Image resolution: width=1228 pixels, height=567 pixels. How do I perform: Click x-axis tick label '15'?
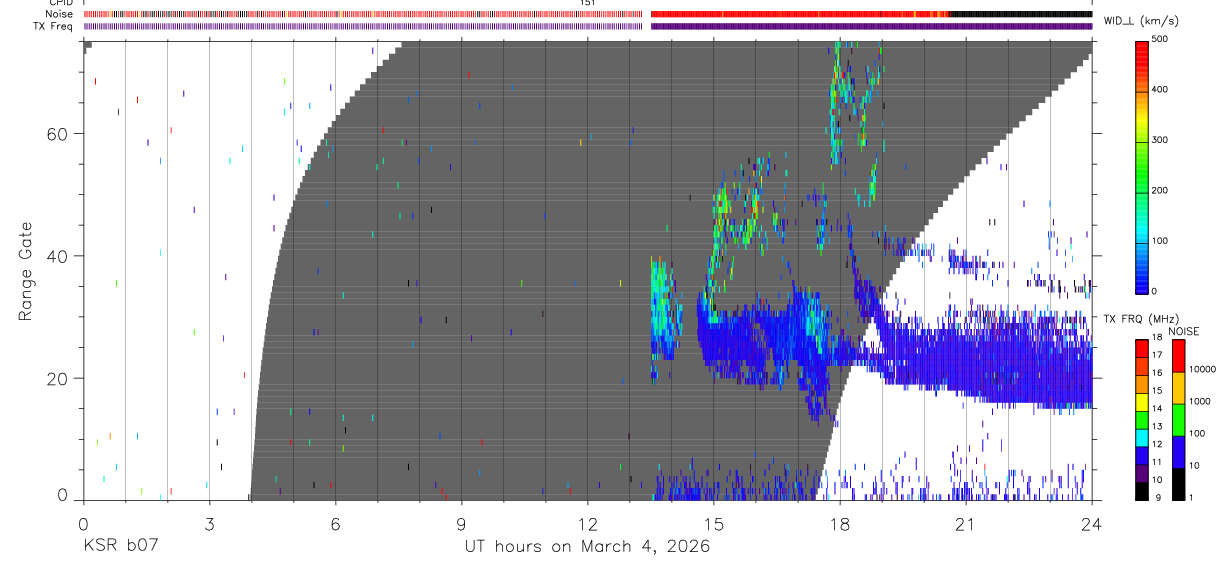pos(714,523)
